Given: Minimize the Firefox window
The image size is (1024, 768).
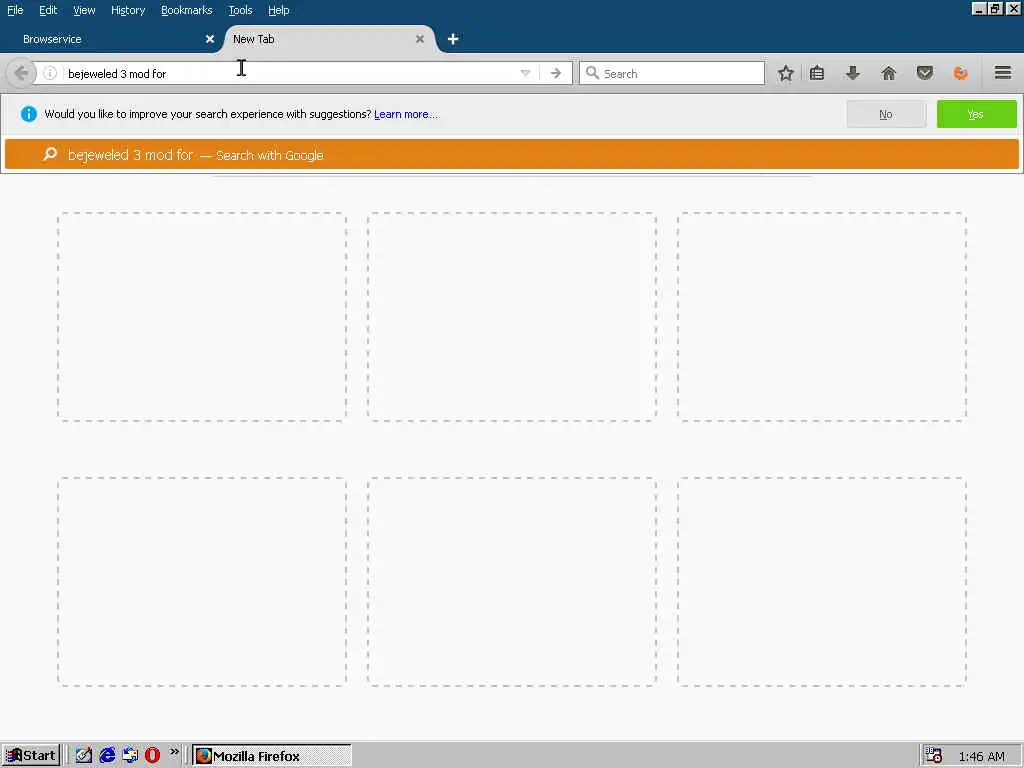Looking at the screenshot, I should [x=978, y=8].
